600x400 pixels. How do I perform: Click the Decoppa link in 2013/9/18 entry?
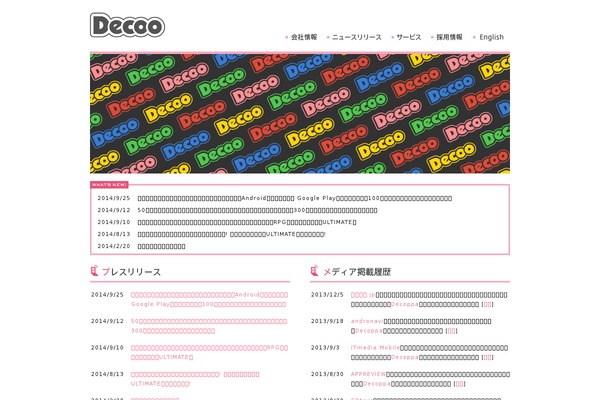click(369, 331)
